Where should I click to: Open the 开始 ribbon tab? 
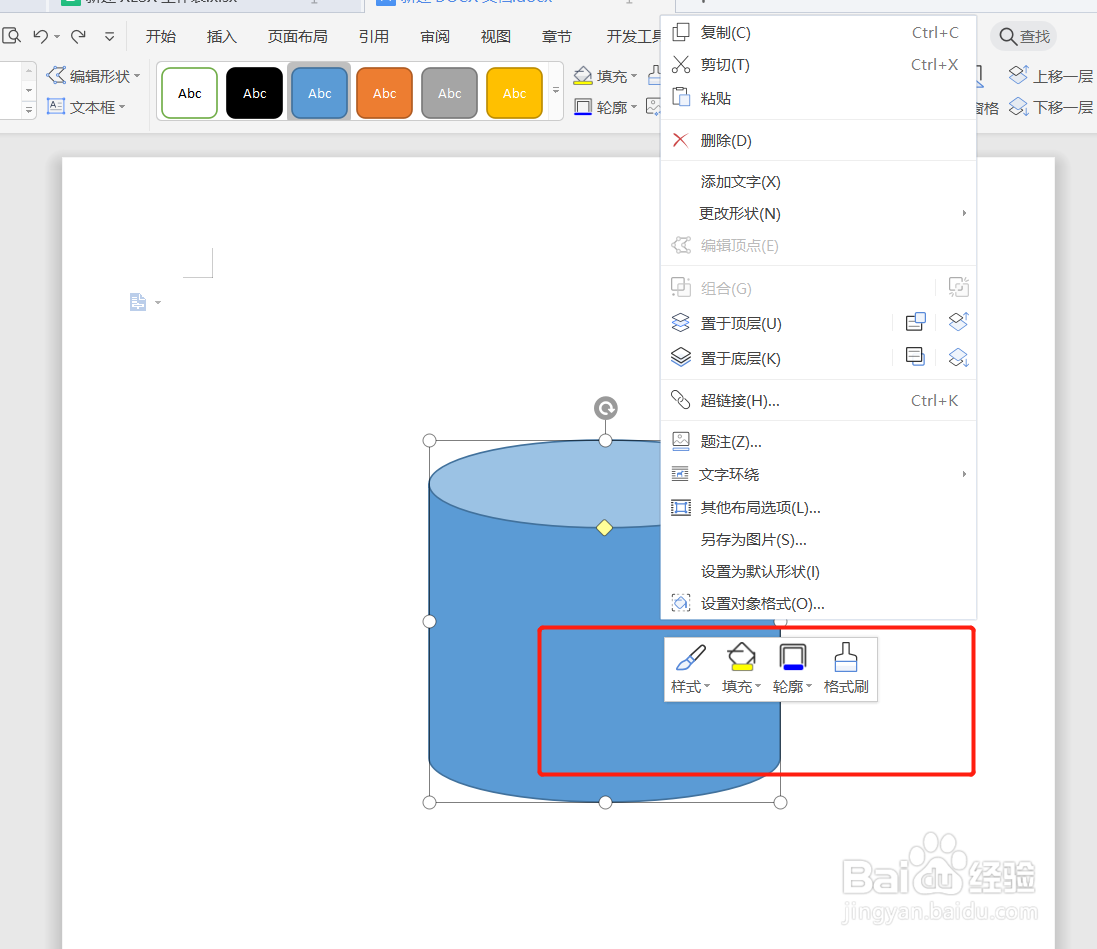tap(160, 36)
